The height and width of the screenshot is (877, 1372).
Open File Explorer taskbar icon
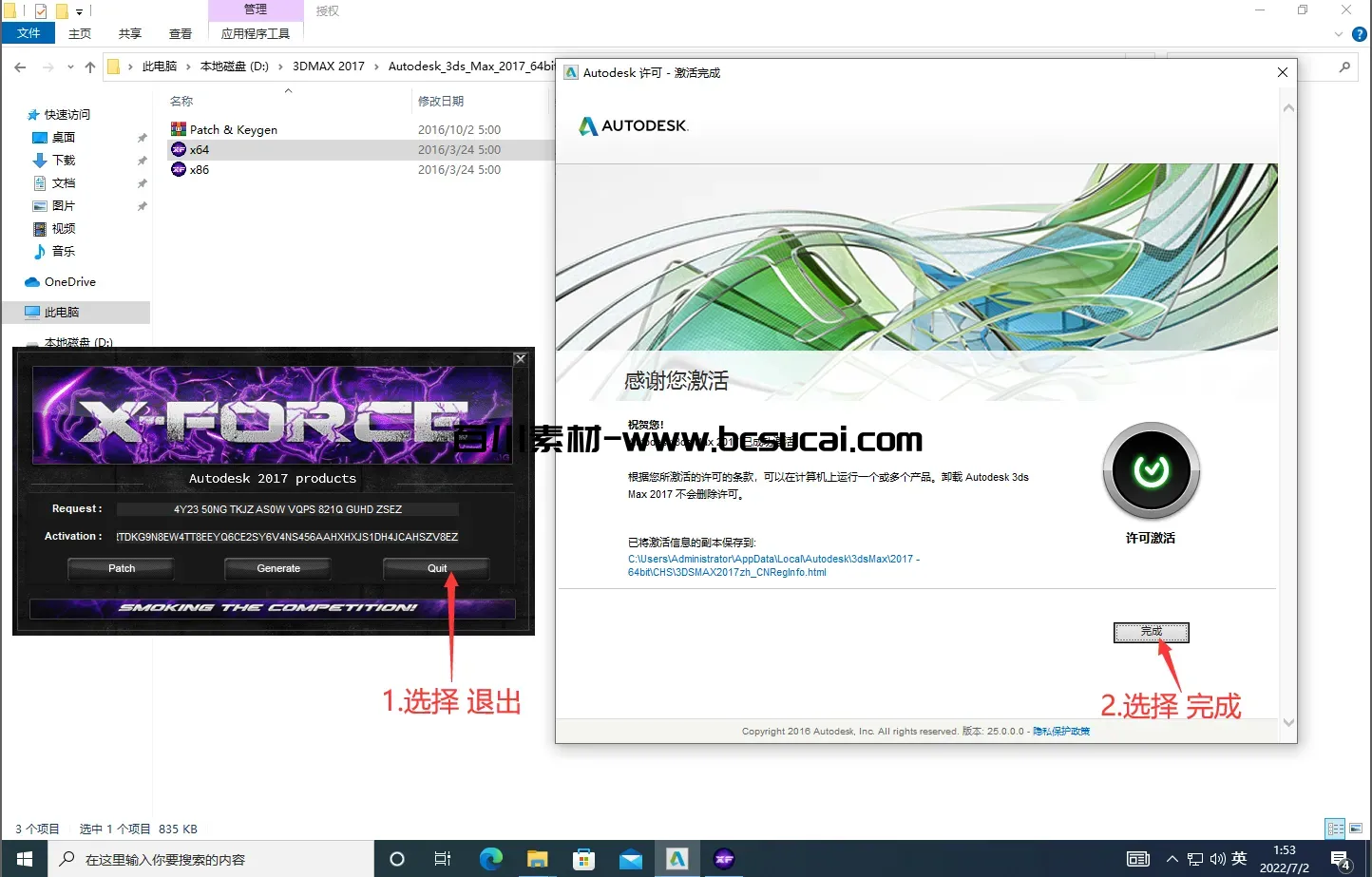[537, 859]
